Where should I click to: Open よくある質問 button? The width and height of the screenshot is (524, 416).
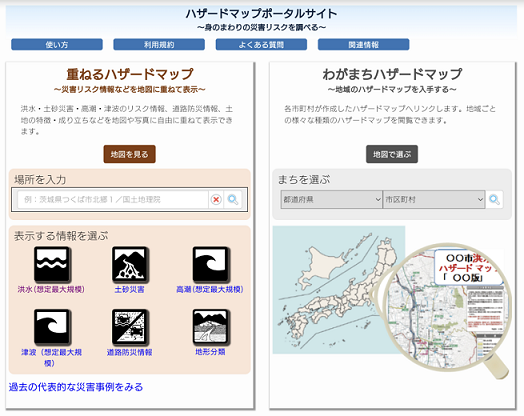click(x=261, y=44)
